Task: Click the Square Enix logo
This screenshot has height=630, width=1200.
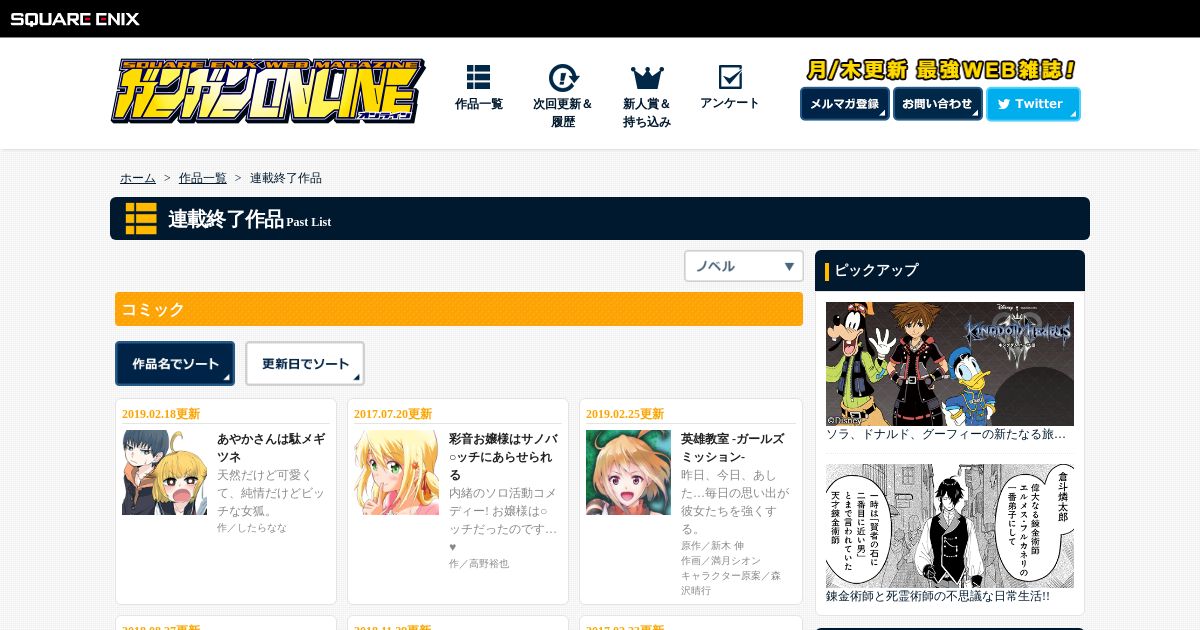Action: (x=75, y=18)
